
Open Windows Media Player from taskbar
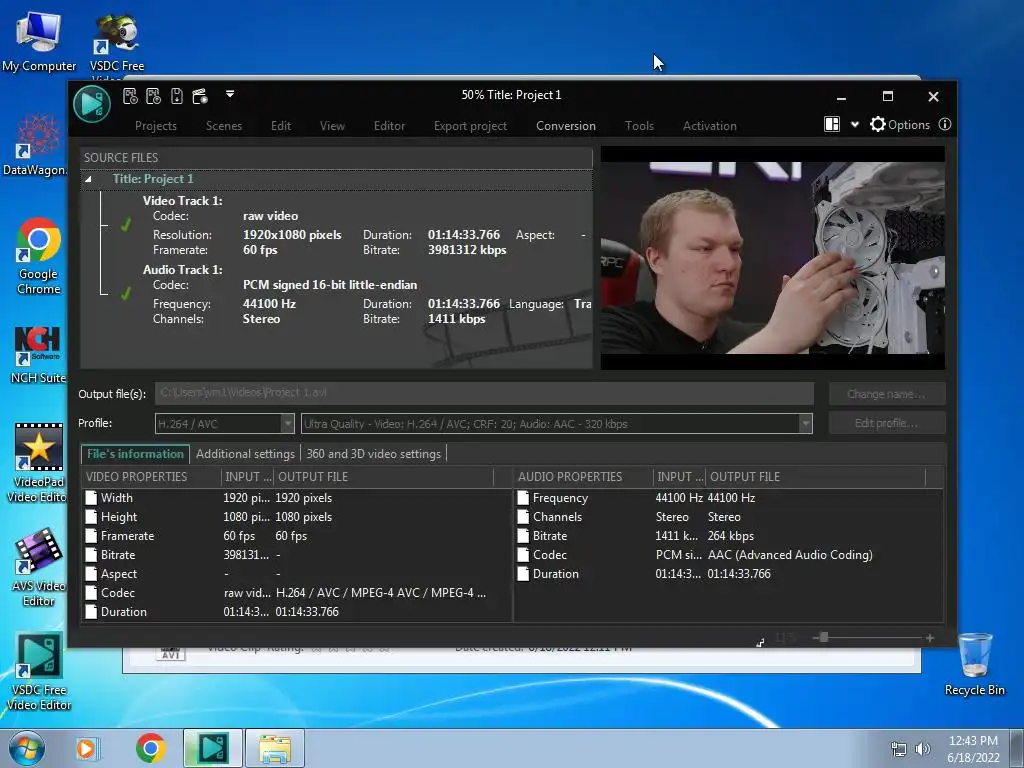(x=86, y=748)
